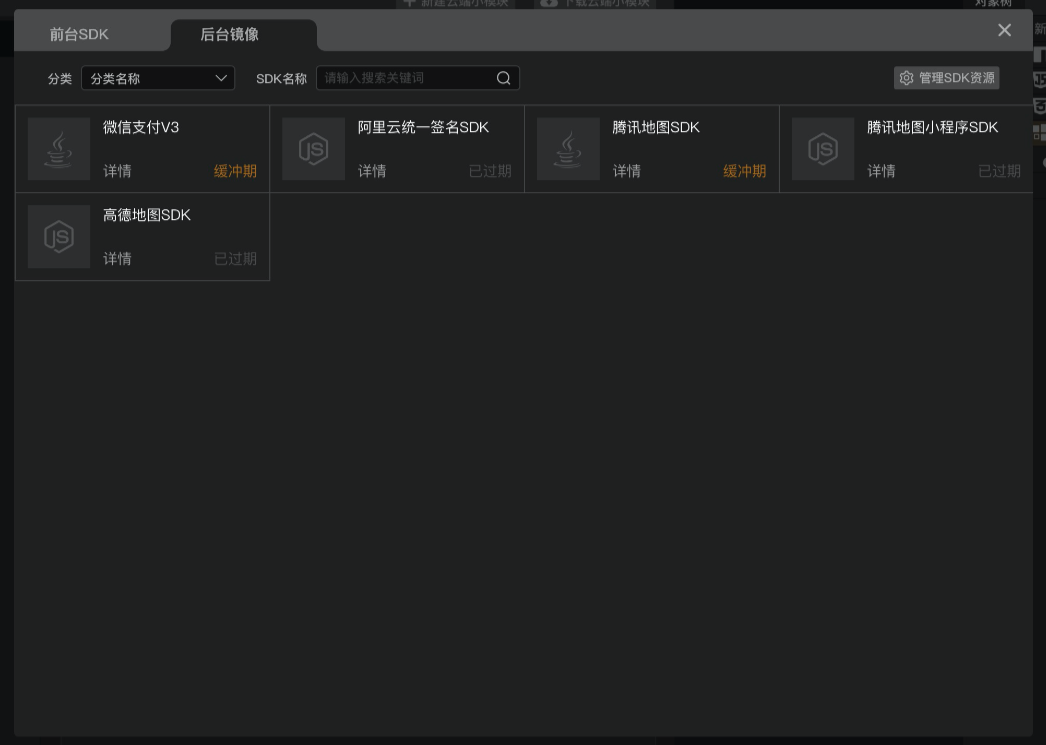Focus the SDK名称 search field
Screen dimensions: 1046x745
418,78
